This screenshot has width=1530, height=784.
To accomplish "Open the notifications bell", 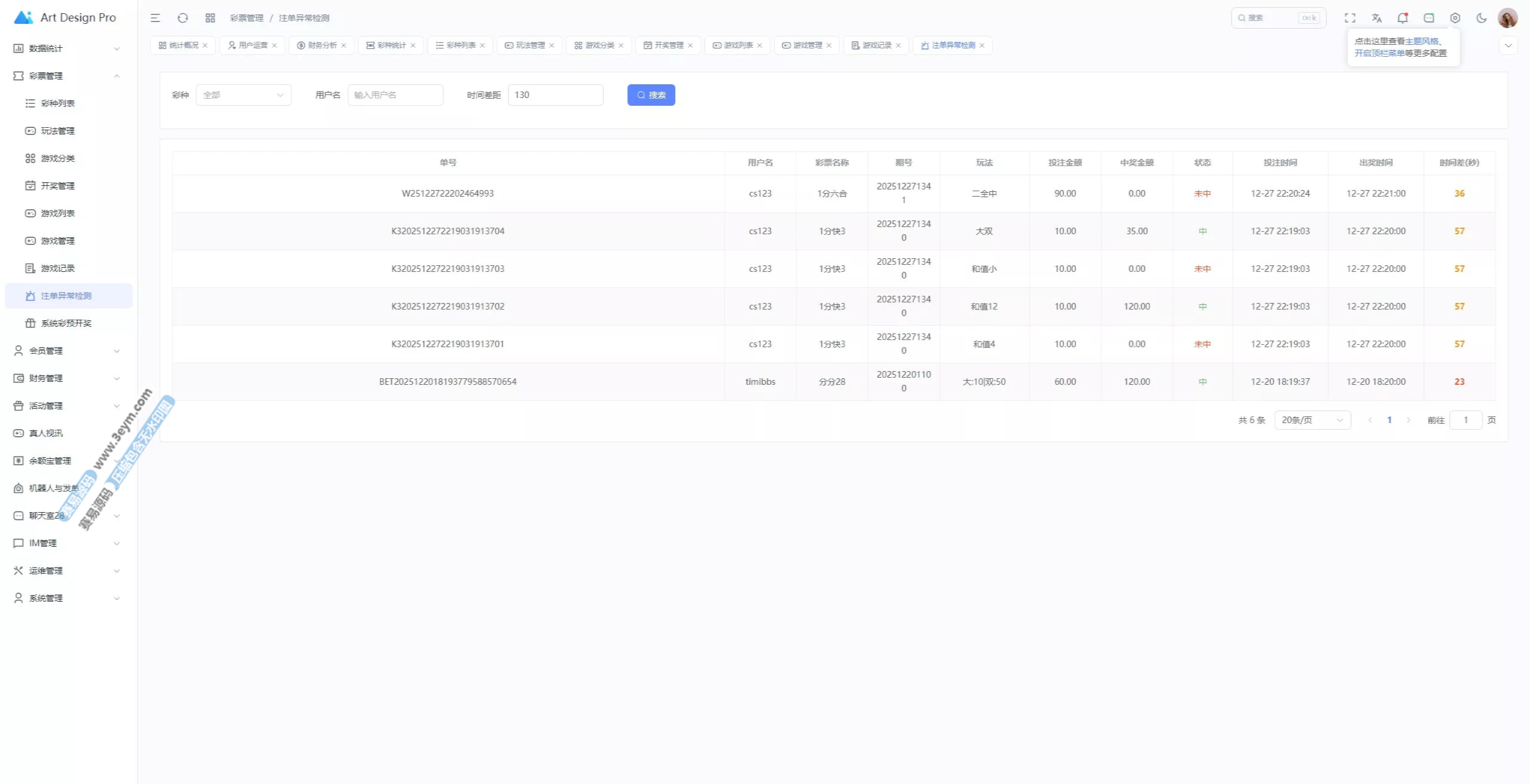I will point(1402,18).
